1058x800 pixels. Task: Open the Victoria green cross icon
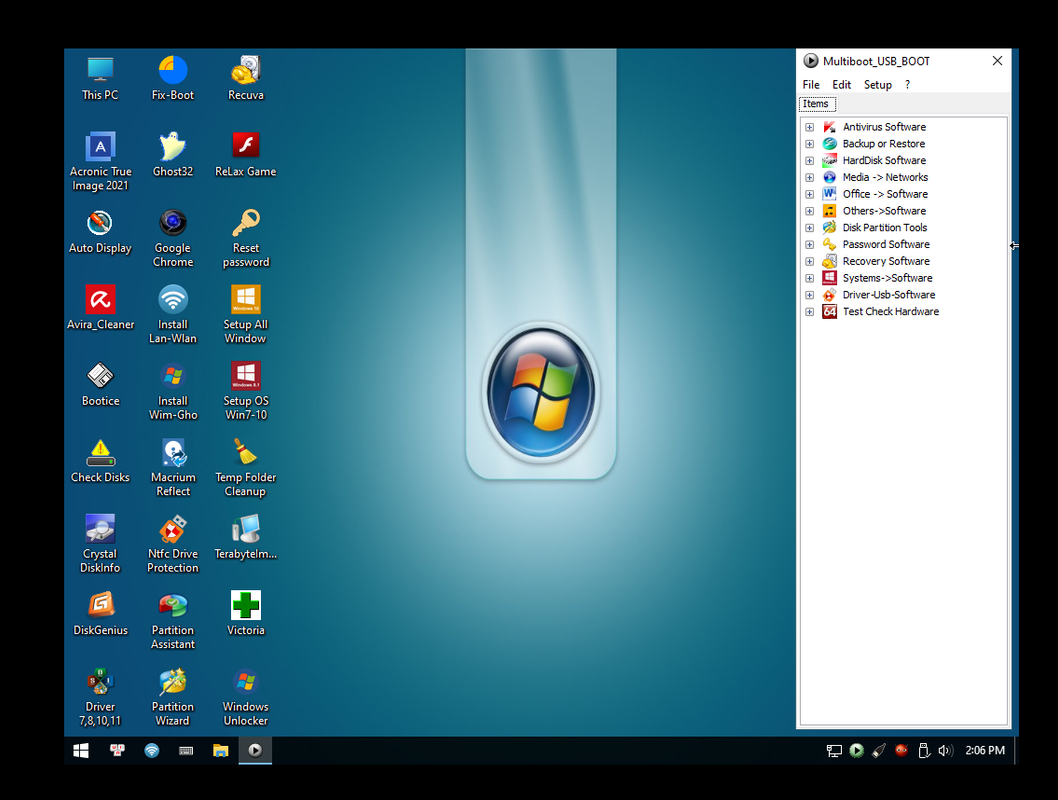(246, 614)
